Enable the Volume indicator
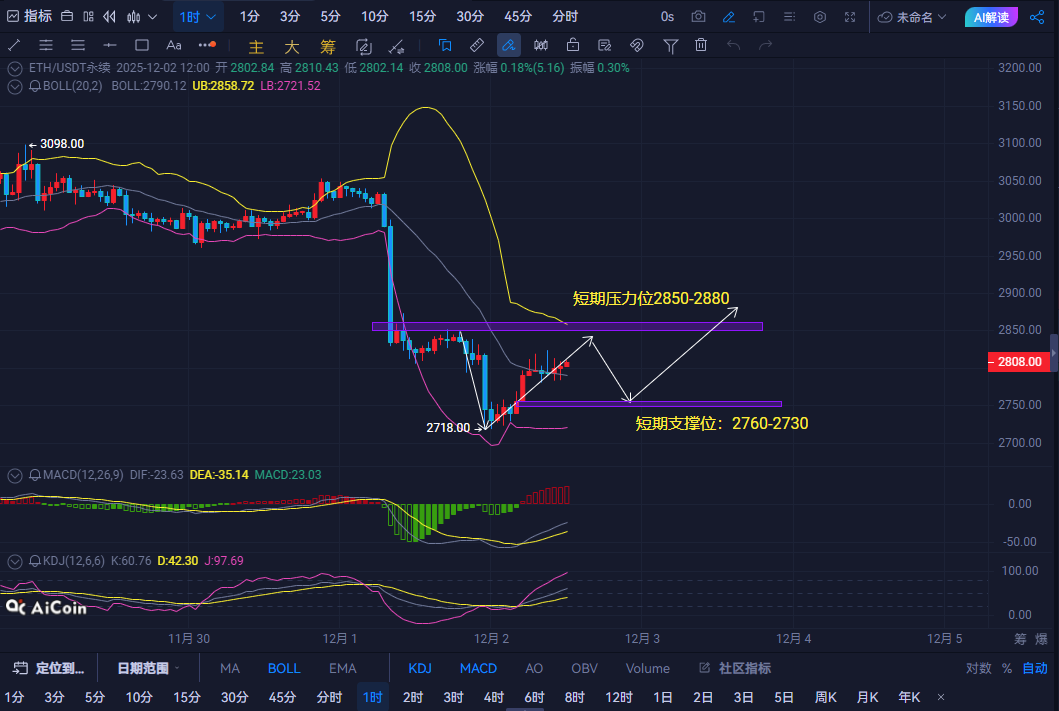1059x711 pixels. [647, 668]
